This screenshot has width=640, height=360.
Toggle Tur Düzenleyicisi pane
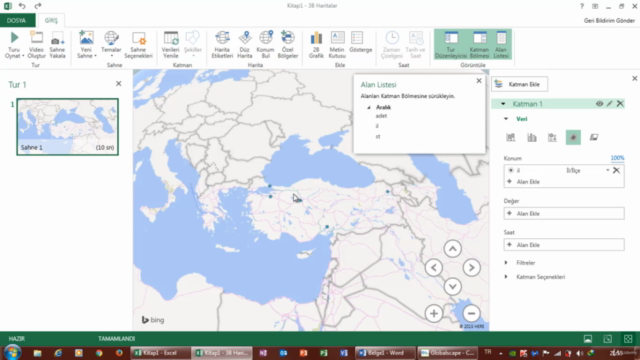(x=451, y=44)
